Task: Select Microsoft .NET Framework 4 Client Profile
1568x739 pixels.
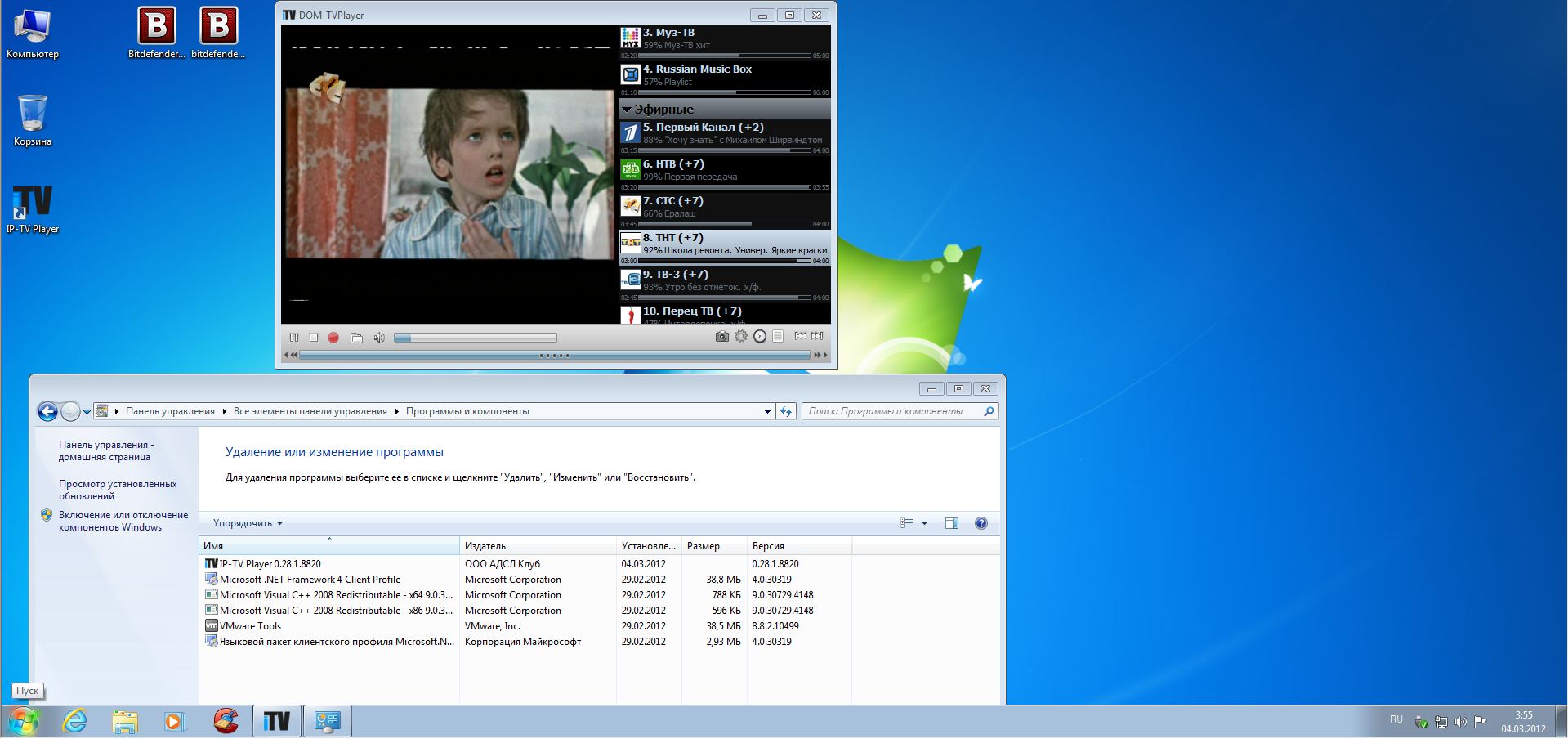Action: pos(526,580)
